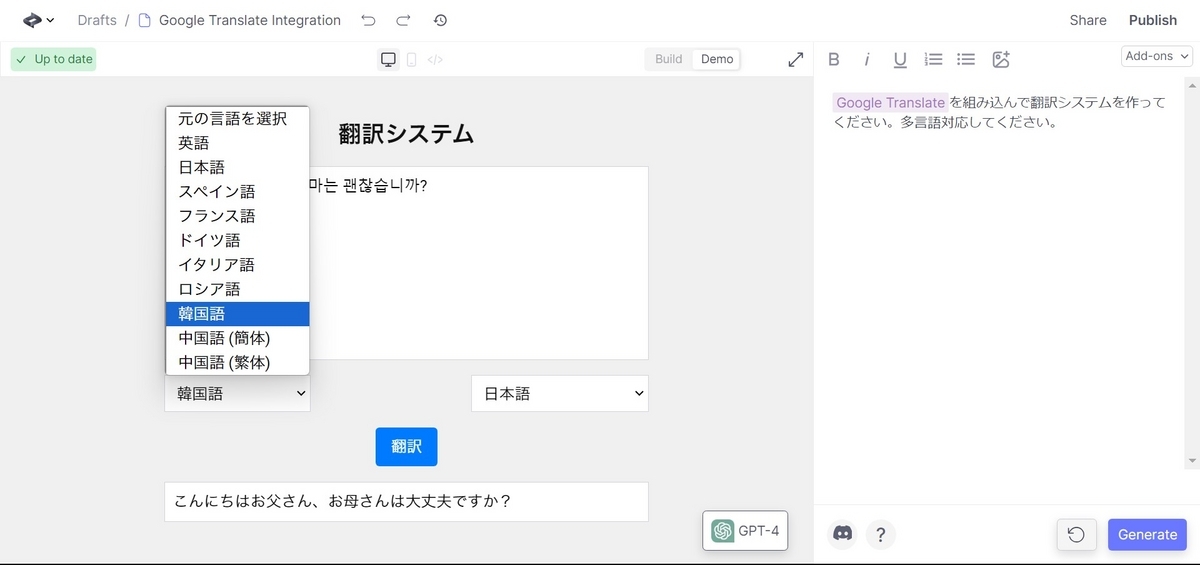The image size is (1200, 565).
Task: Choose 中国語 (繁体) option
Action: 238,362
